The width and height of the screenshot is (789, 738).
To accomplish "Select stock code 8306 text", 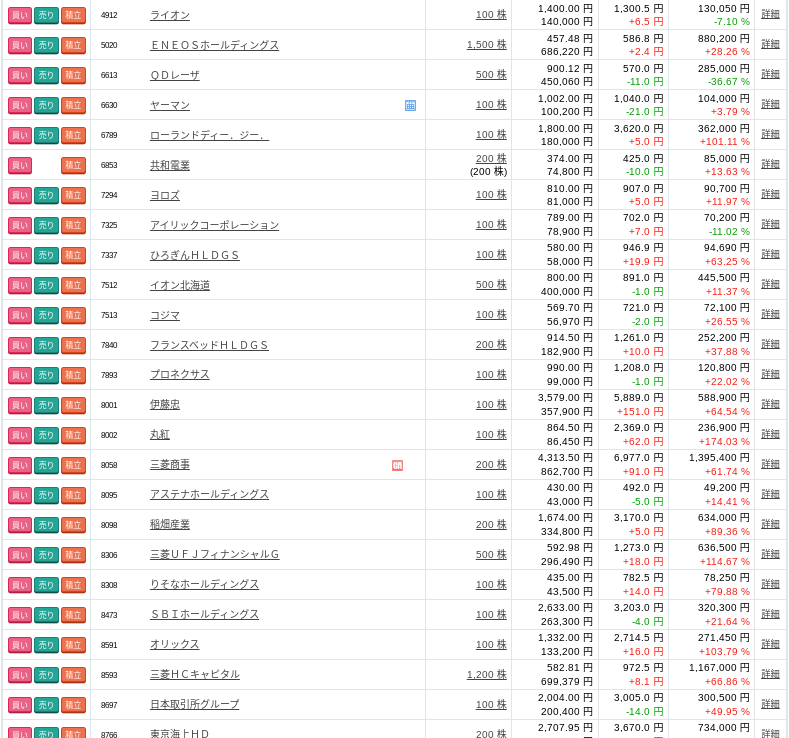I will click(109, 555).
